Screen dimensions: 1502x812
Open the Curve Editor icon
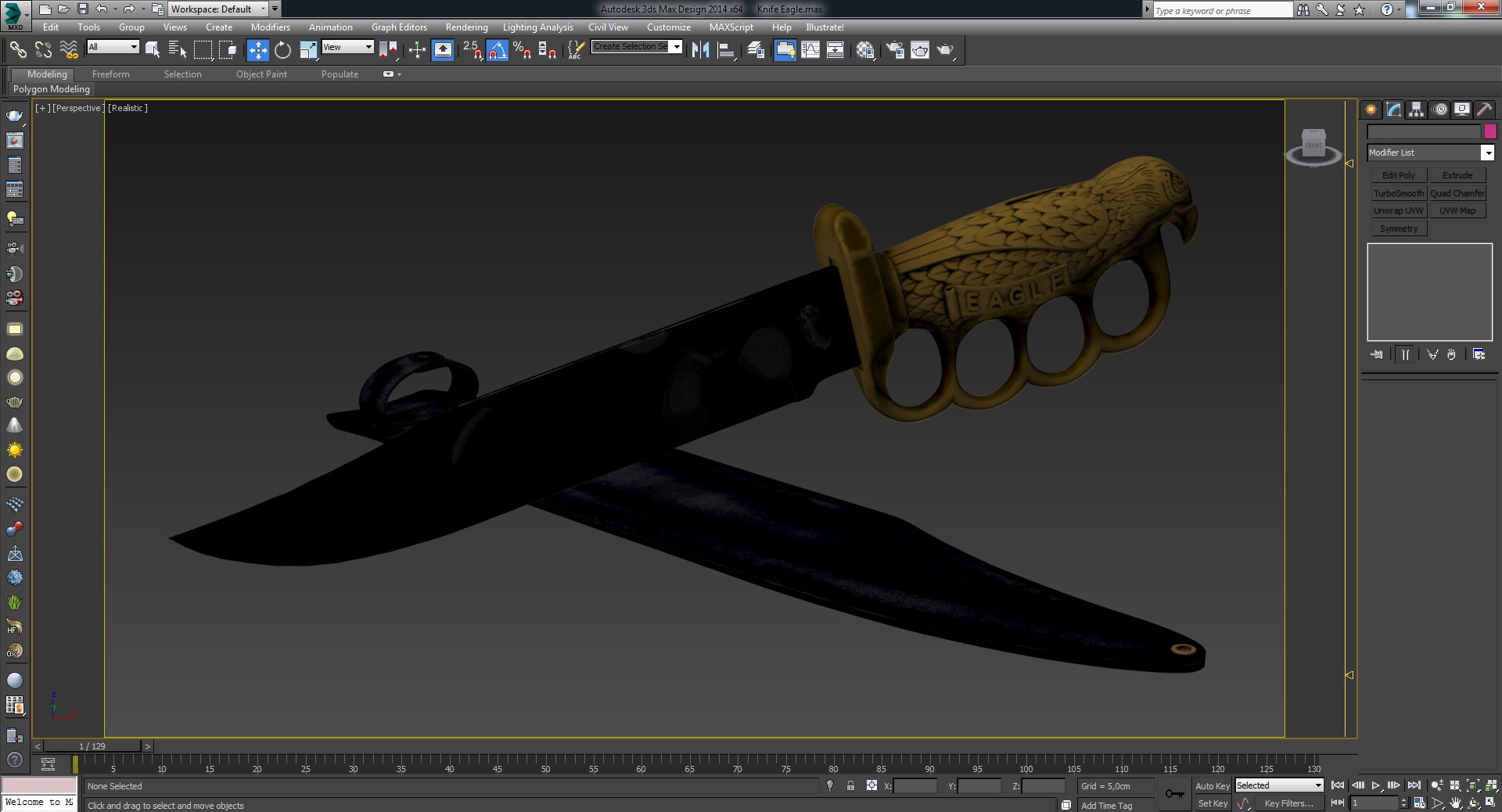(x=810, y=50)
